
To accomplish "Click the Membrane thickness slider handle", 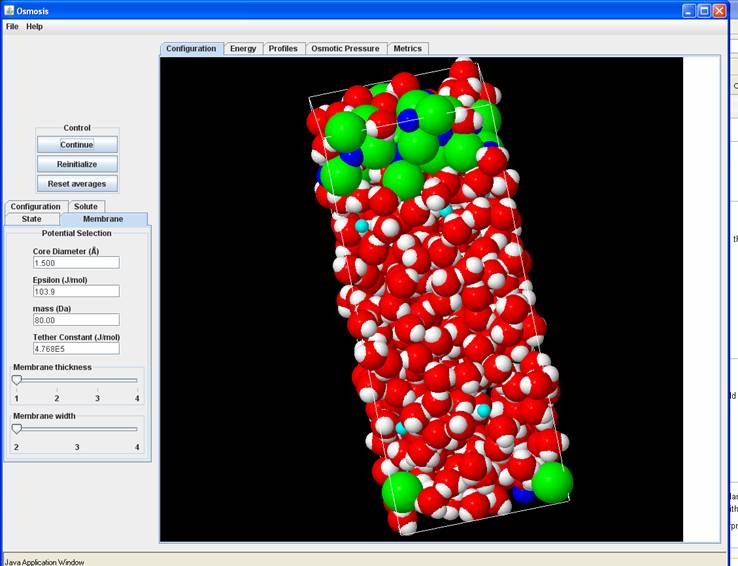I will pos(17,380).
